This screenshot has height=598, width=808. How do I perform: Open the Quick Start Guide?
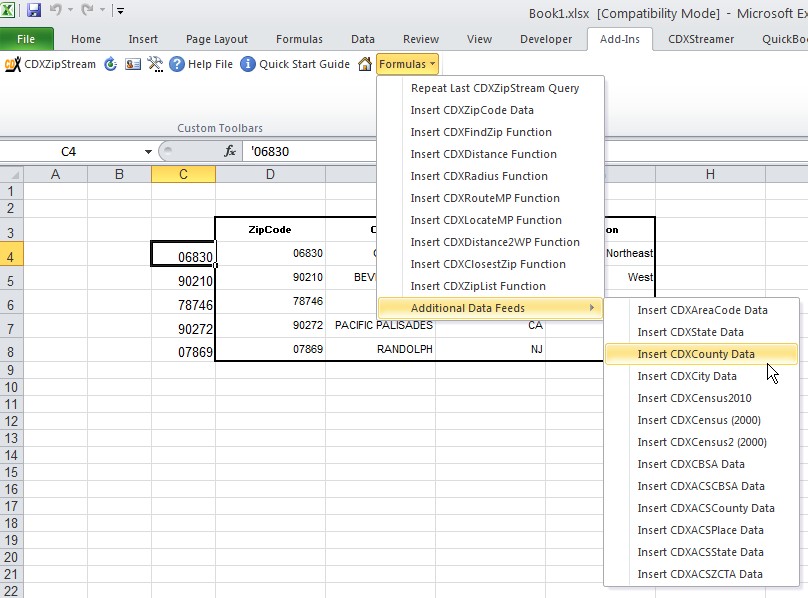point(295,64)
